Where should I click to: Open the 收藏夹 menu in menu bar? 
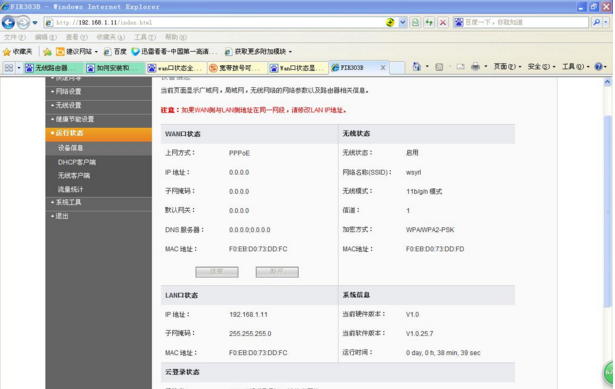pyautogui.click(x=111, y=37)
